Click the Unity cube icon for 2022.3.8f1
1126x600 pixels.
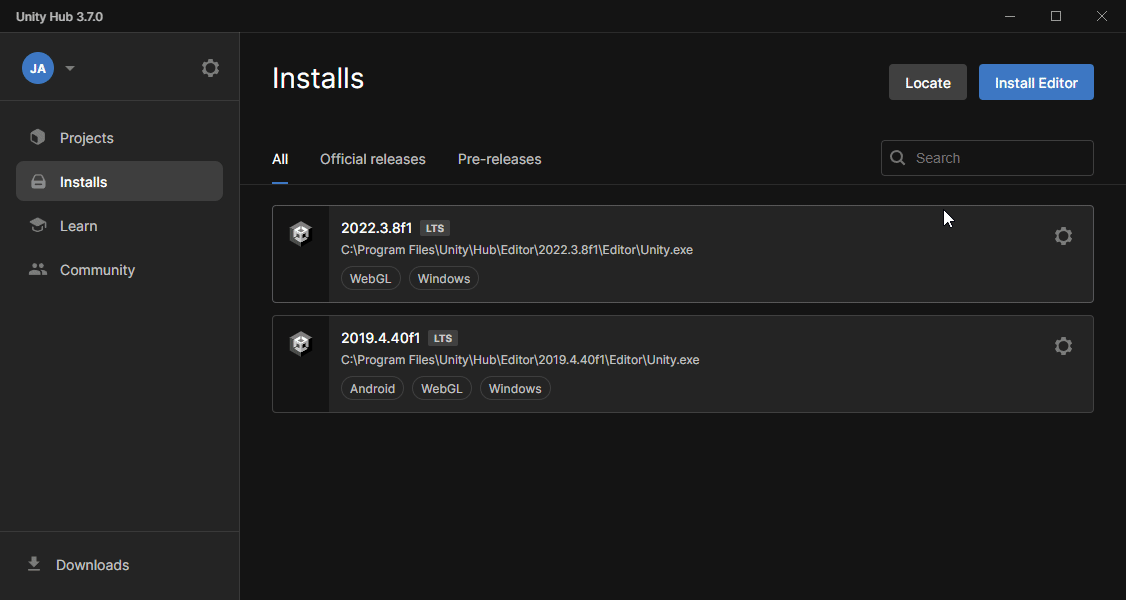click(301, 233)
